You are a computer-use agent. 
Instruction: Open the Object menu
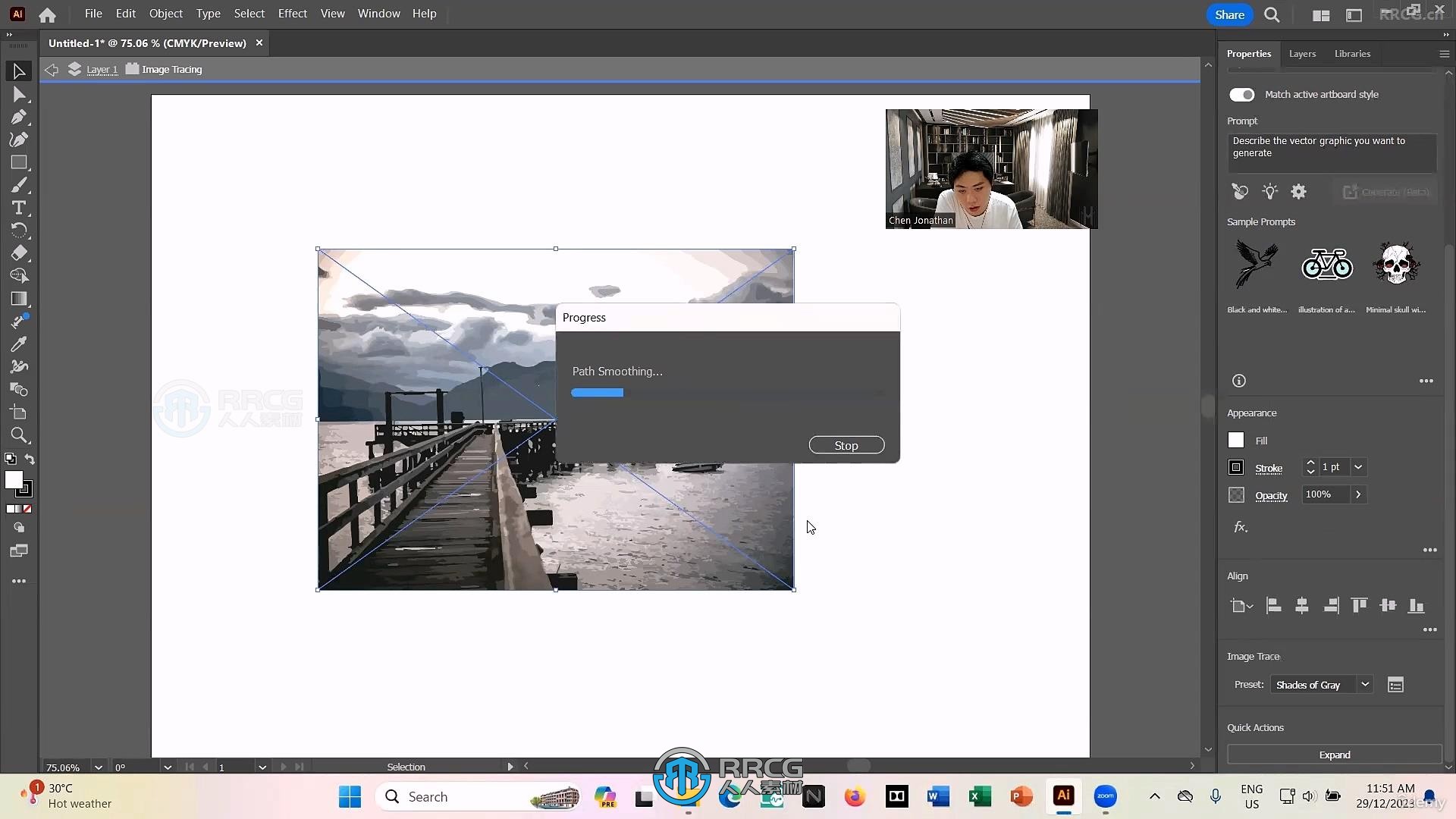(165, 14)
